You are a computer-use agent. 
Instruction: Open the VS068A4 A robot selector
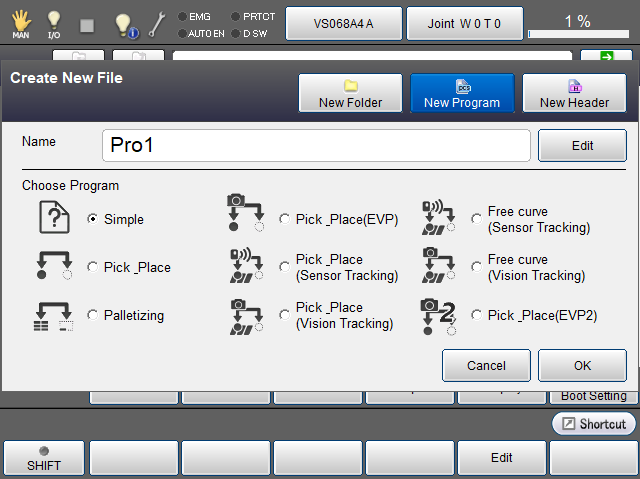click(x=343, y=22)
